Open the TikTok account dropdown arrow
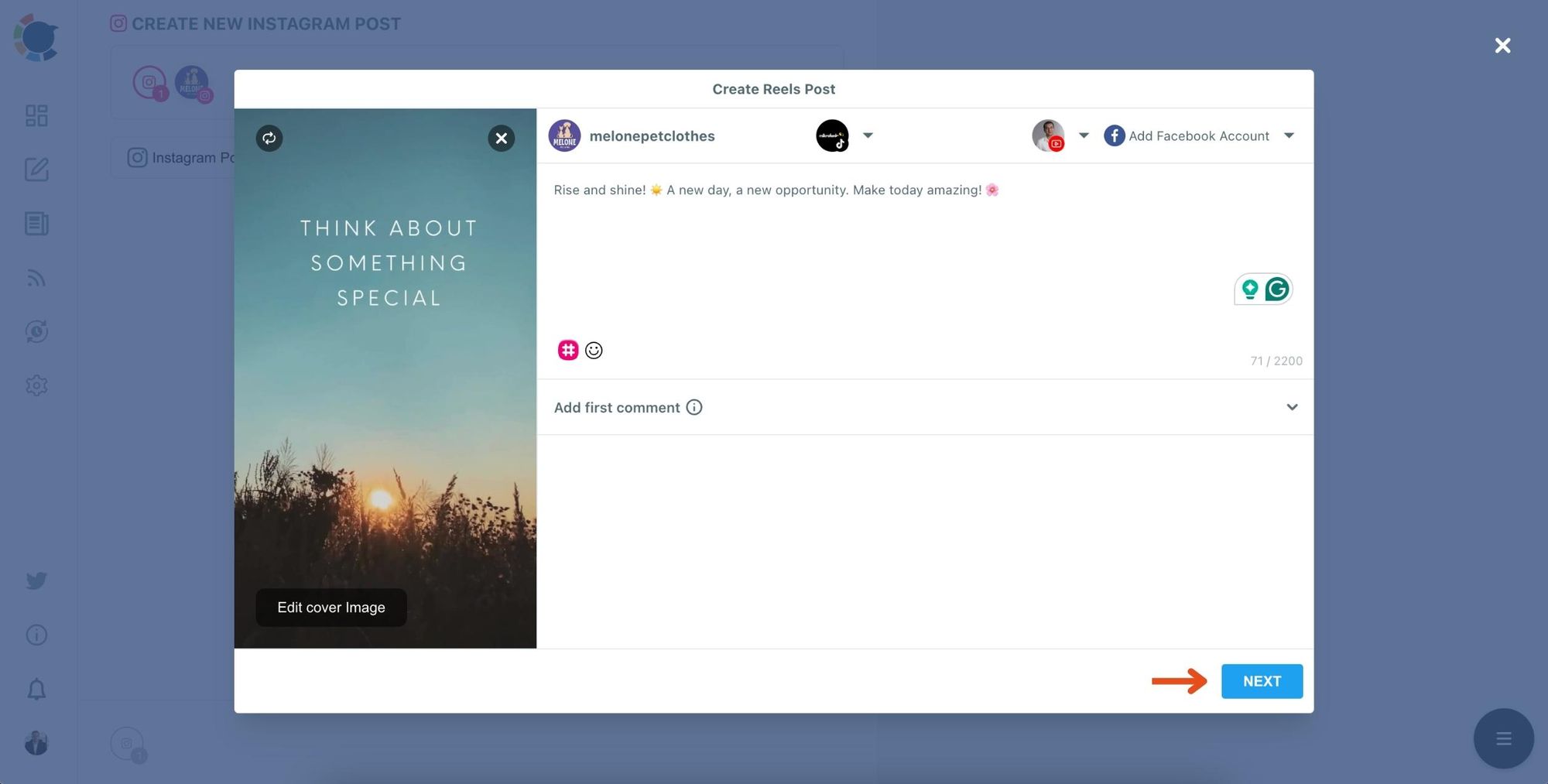Viewport: 1548px width, 784px height. [x=868, y=135]
